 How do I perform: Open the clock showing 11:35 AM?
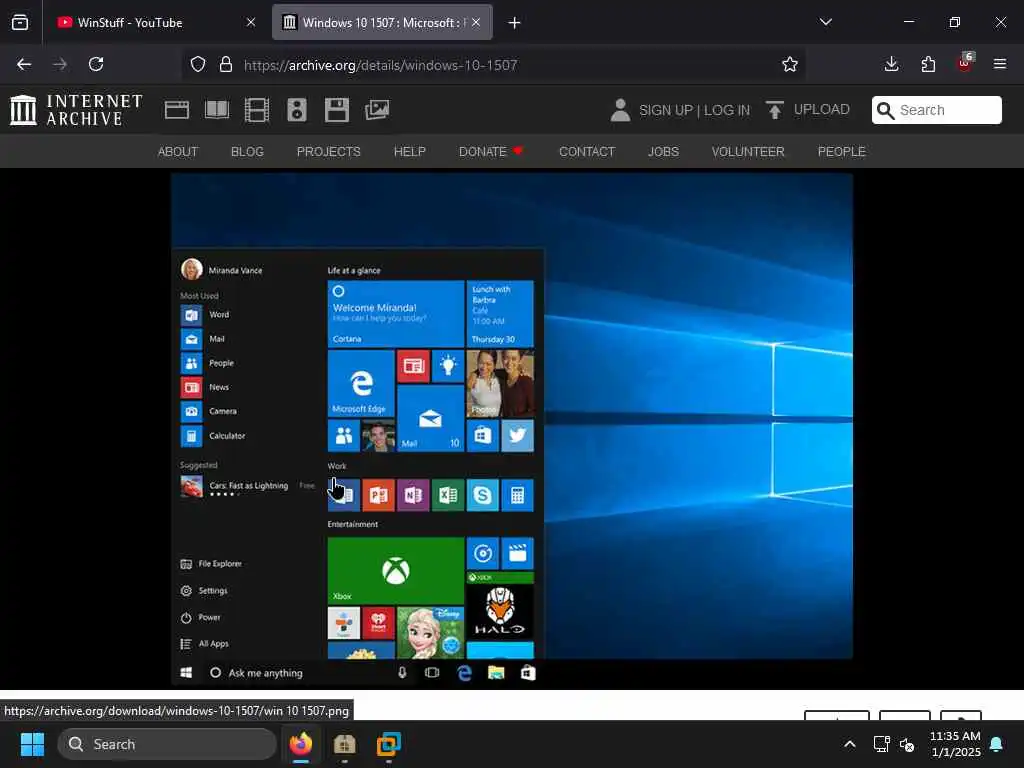[955, 744]
